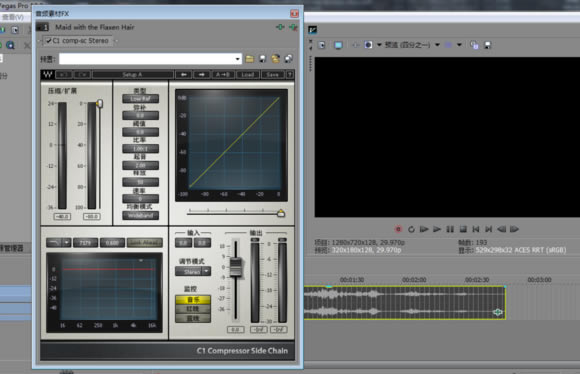Image resolution: width=580 pixels, height=374 pixels.
Task: Toggle the Wideband EQ mode button
Action: (x=141, y=215)
